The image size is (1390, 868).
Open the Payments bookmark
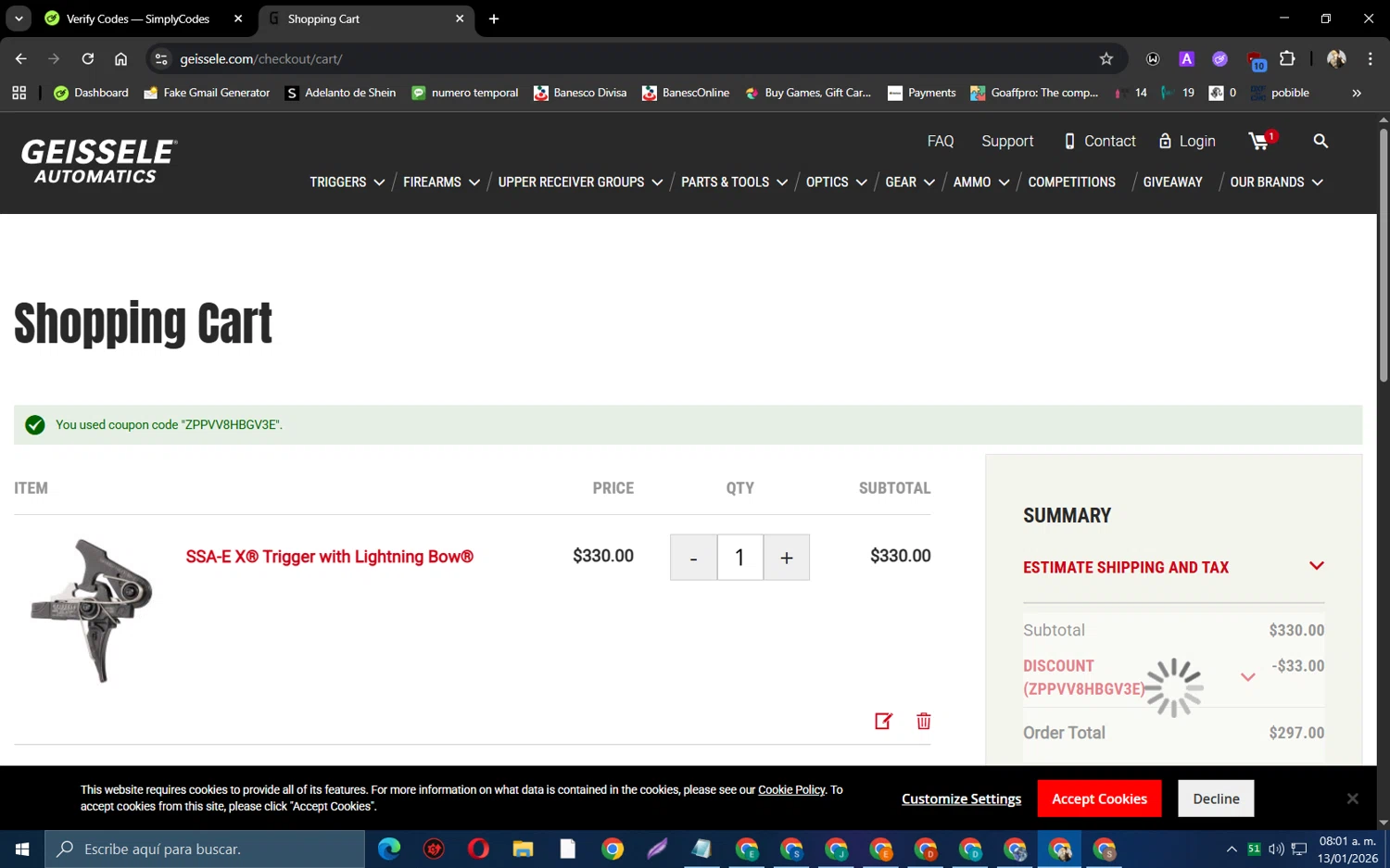(921, 93)
